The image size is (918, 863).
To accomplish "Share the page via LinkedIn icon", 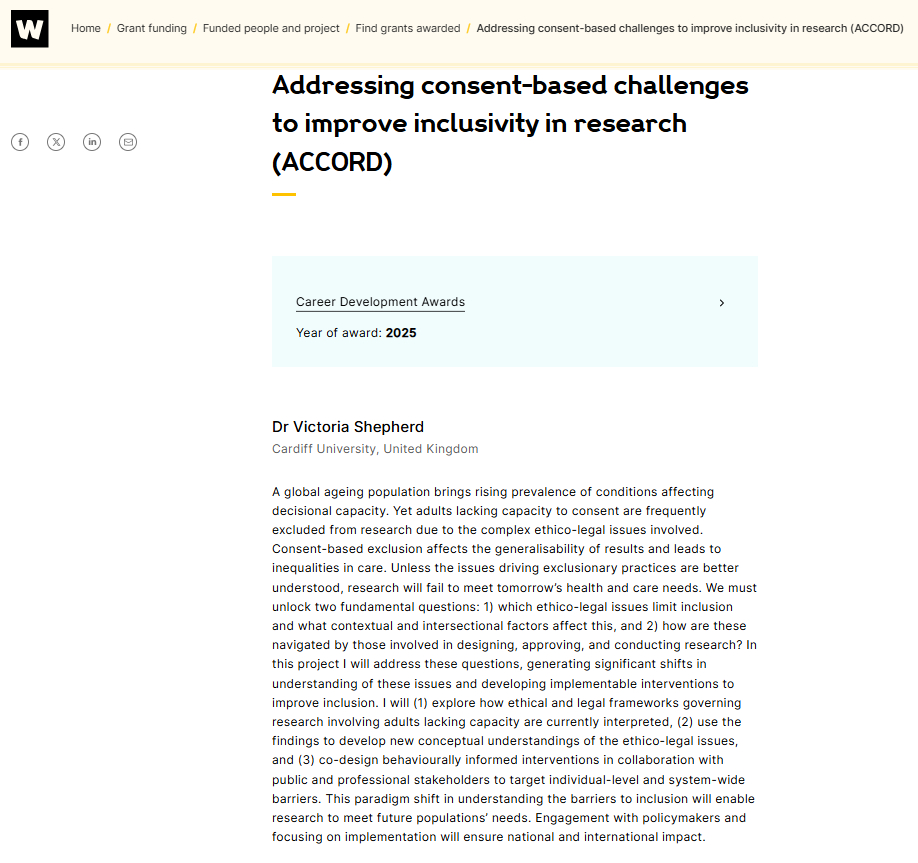I will point(92,142).
